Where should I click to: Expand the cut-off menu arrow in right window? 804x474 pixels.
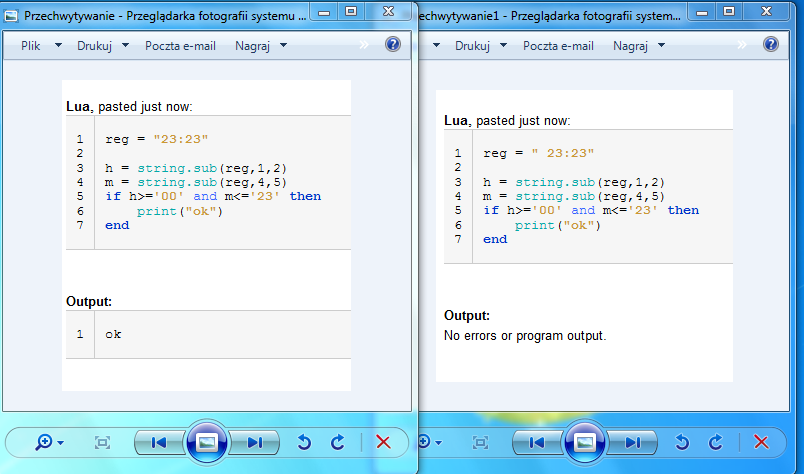pyautogui.click(x=436, y=45)
